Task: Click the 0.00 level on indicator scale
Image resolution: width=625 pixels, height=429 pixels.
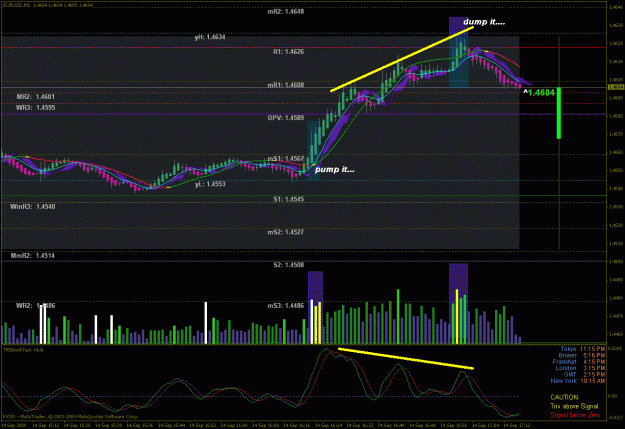Action: [613, 396]
